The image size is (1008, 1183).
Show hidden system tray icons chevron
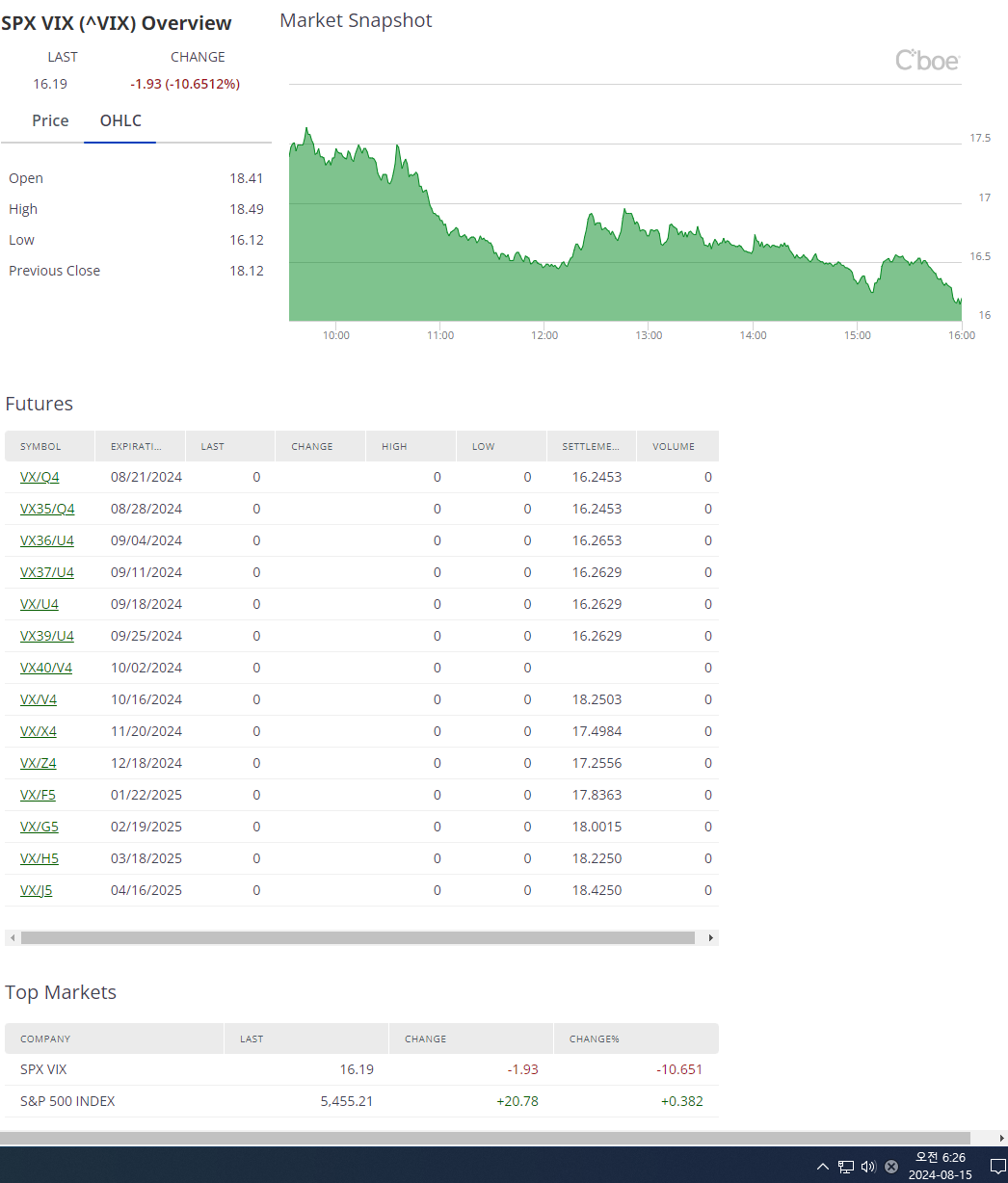point(822,1166)
